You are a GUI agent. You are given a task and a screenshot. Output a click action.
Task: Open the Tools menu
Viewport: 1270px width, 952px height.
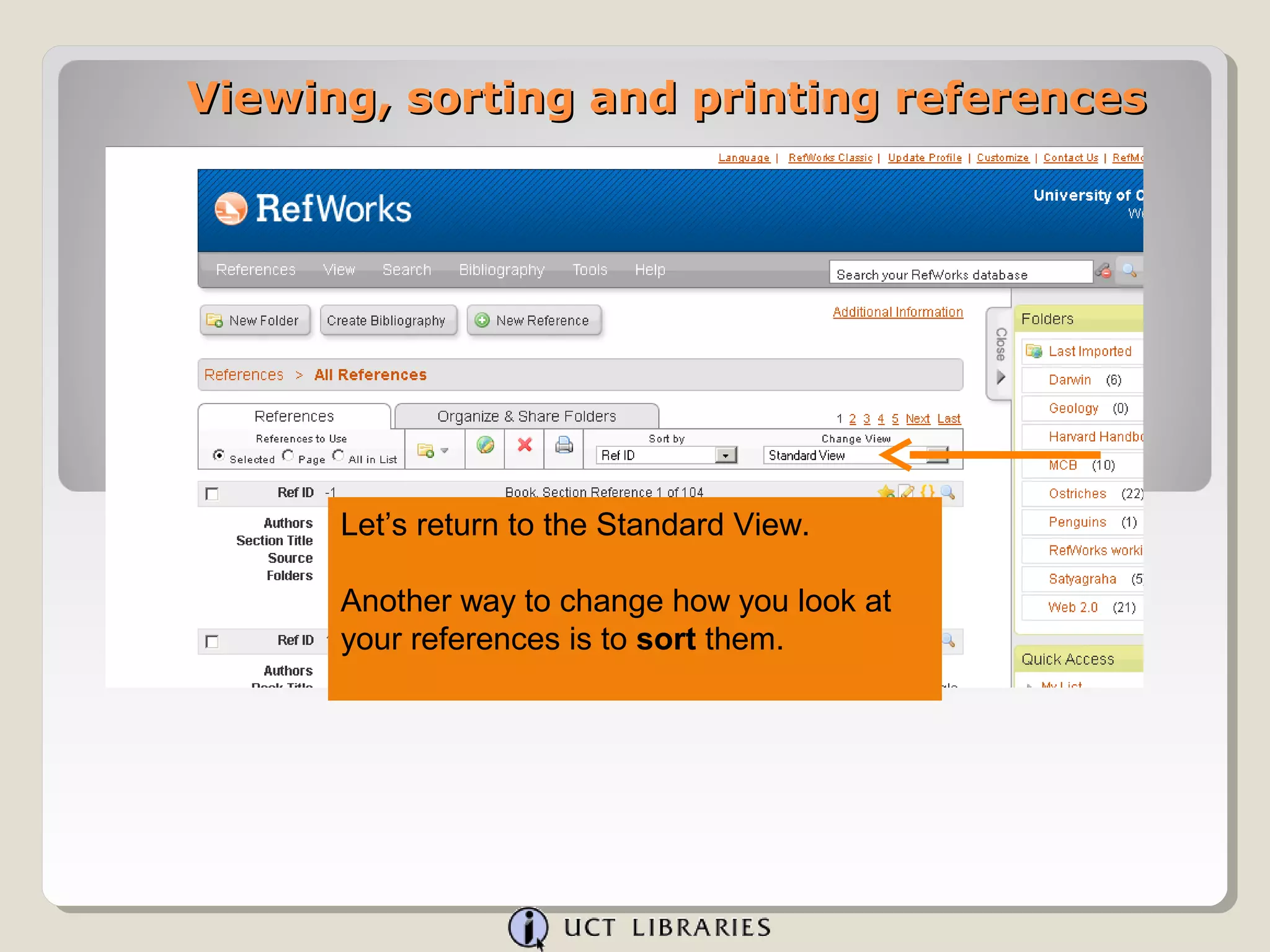[590, 270]
